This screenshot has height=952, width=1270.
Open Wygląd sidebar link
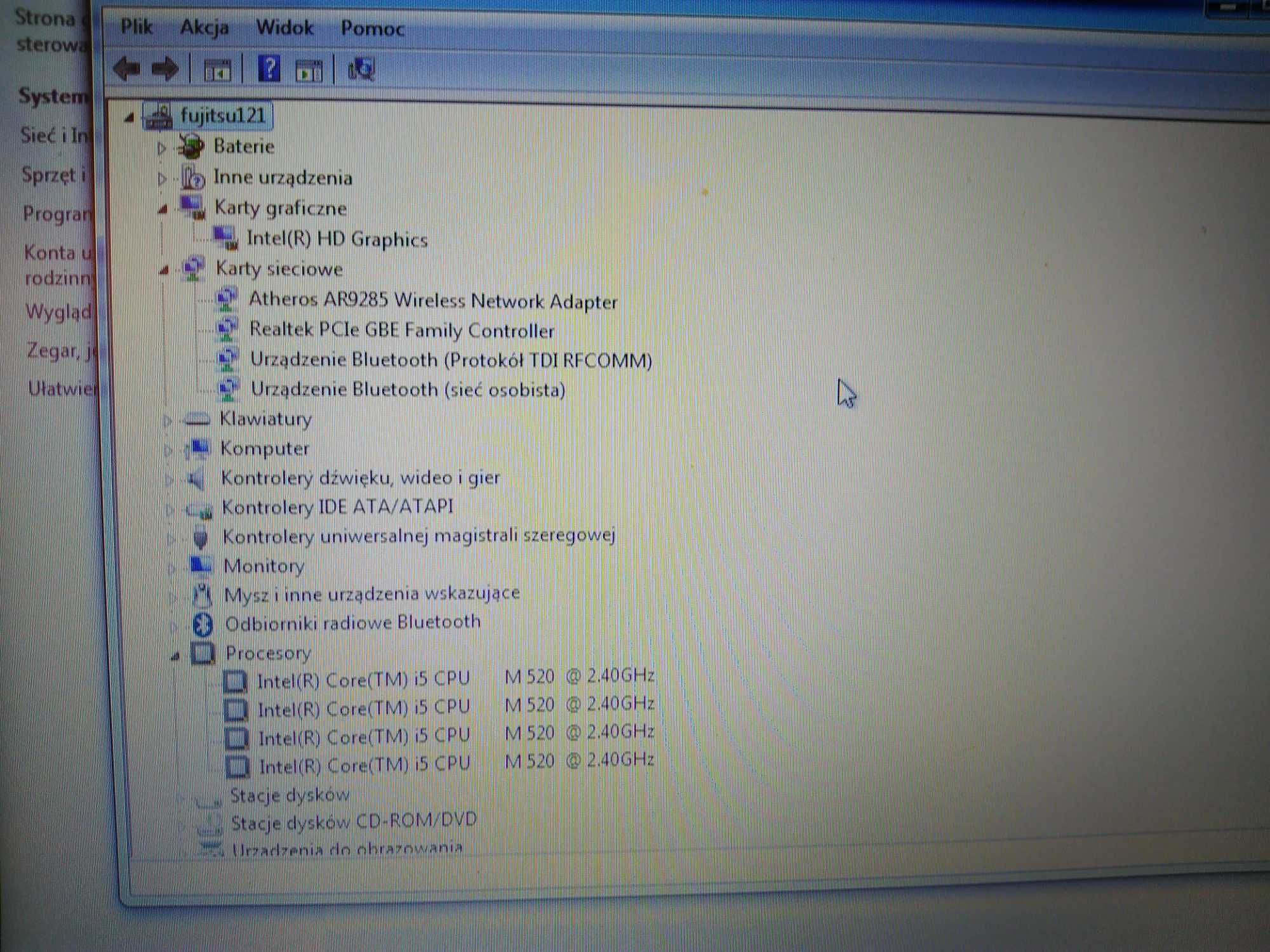[x=58, y=312]
